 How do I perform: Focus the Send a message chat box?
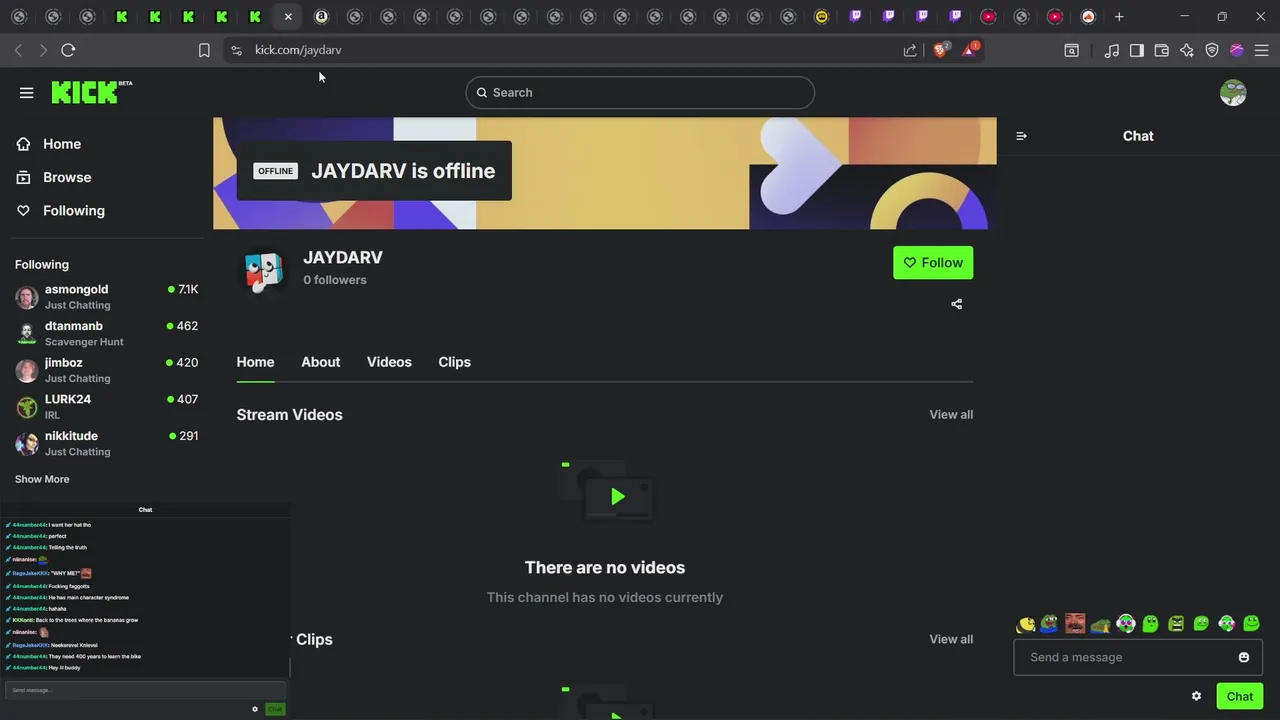click(x=1138, y=657)
